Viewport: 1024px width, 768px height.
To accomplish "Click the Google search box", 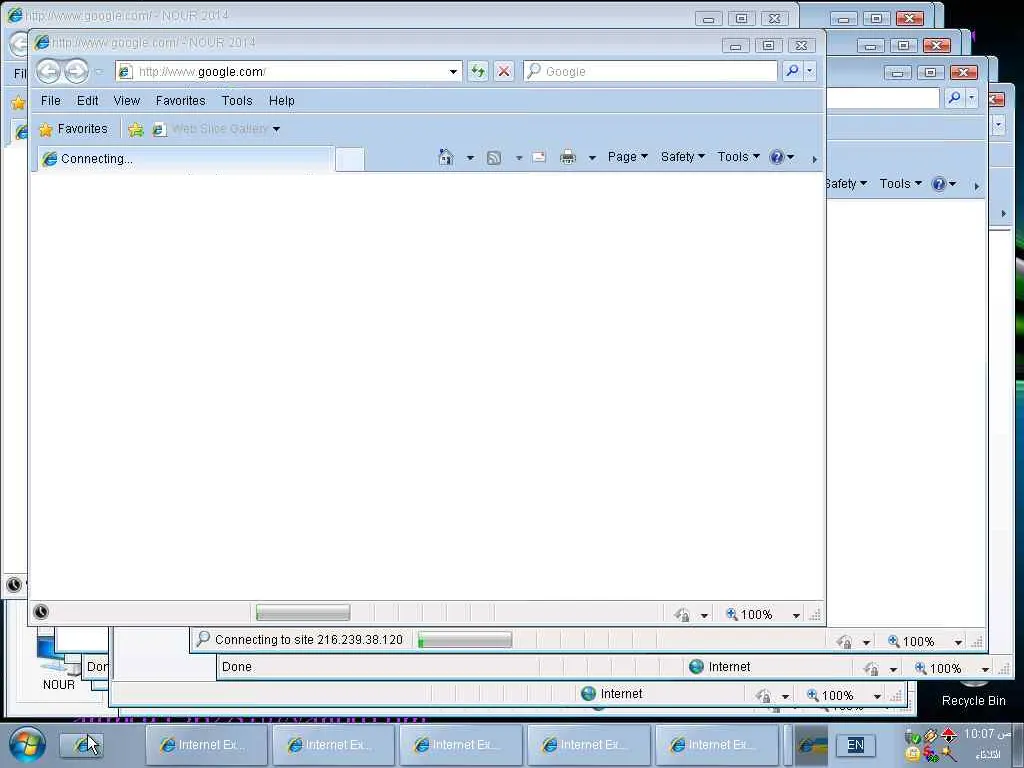I will [651, 71].
